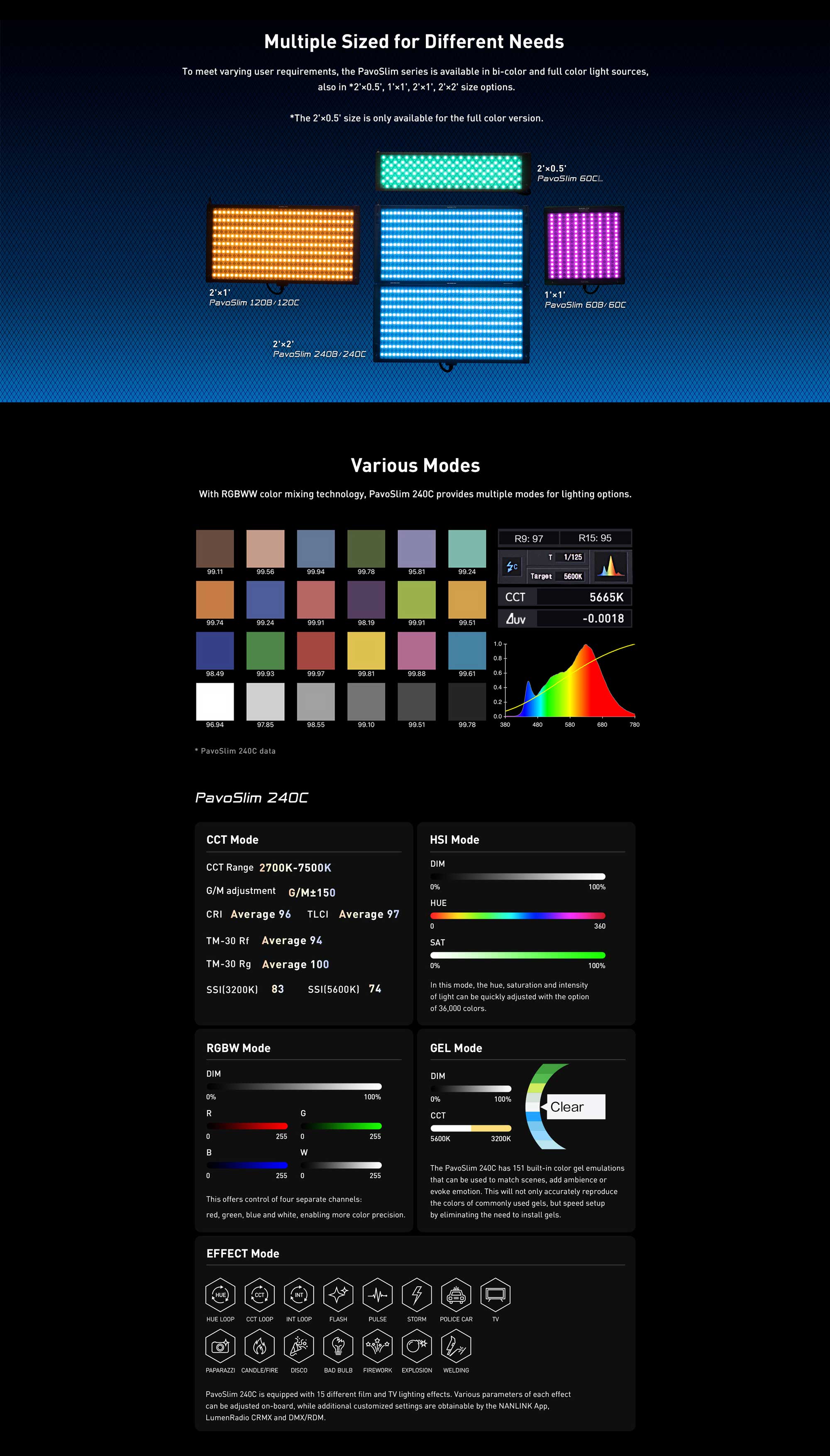The height and width of the screenshot is (1456, 830).
Task: Click the pink swatch rated 99.88
Action: [x=417, y=650]
